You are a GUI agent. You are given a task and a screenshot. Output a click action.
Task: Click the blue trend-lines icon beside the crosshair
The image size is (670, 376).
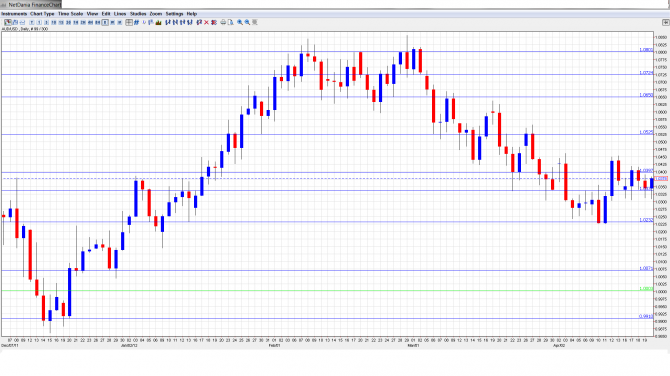tap(136, 22)
